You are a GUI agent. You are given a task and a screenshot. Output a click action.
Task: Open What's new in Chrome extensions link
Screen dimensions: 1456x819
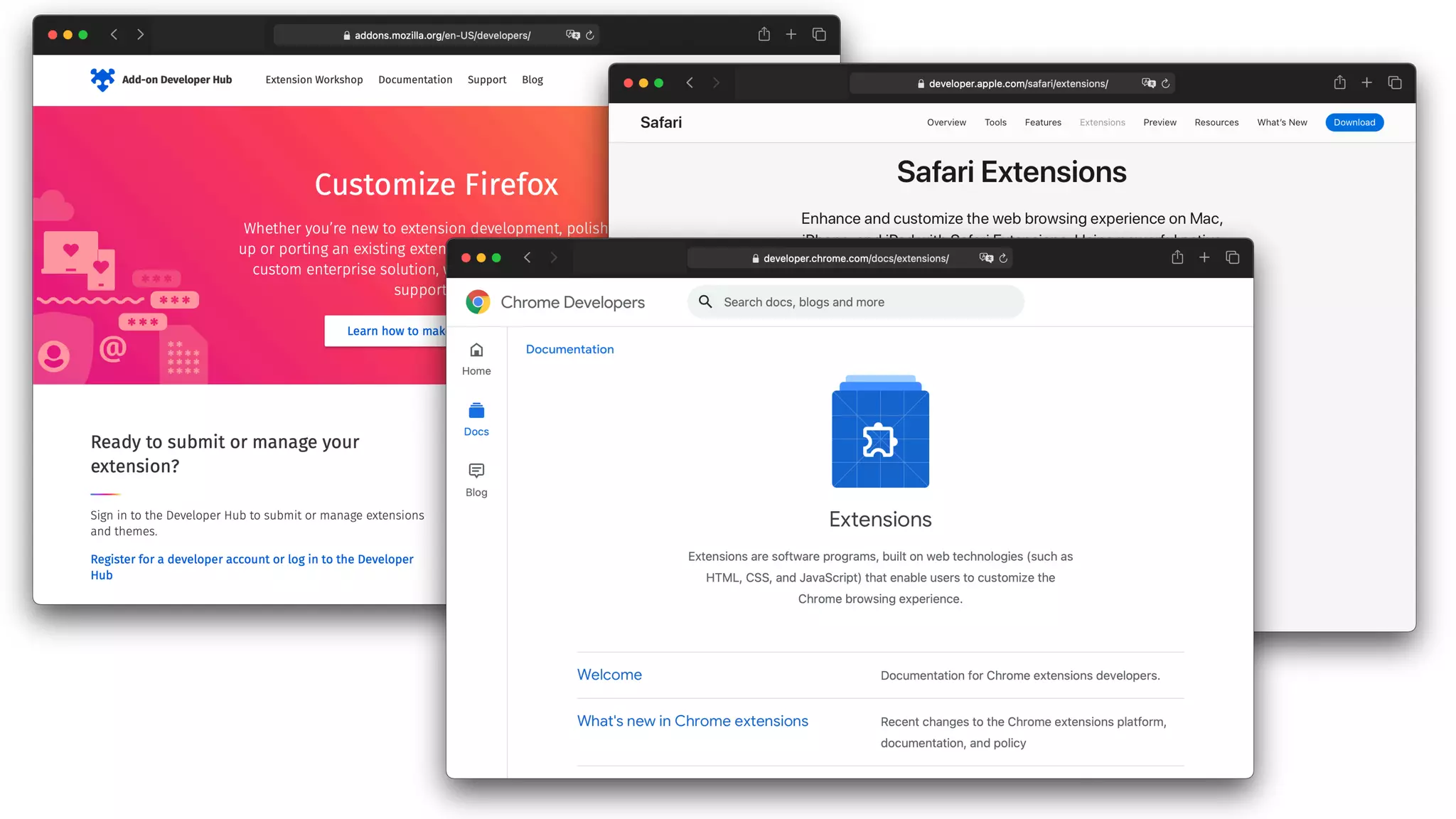pos(692,721)
